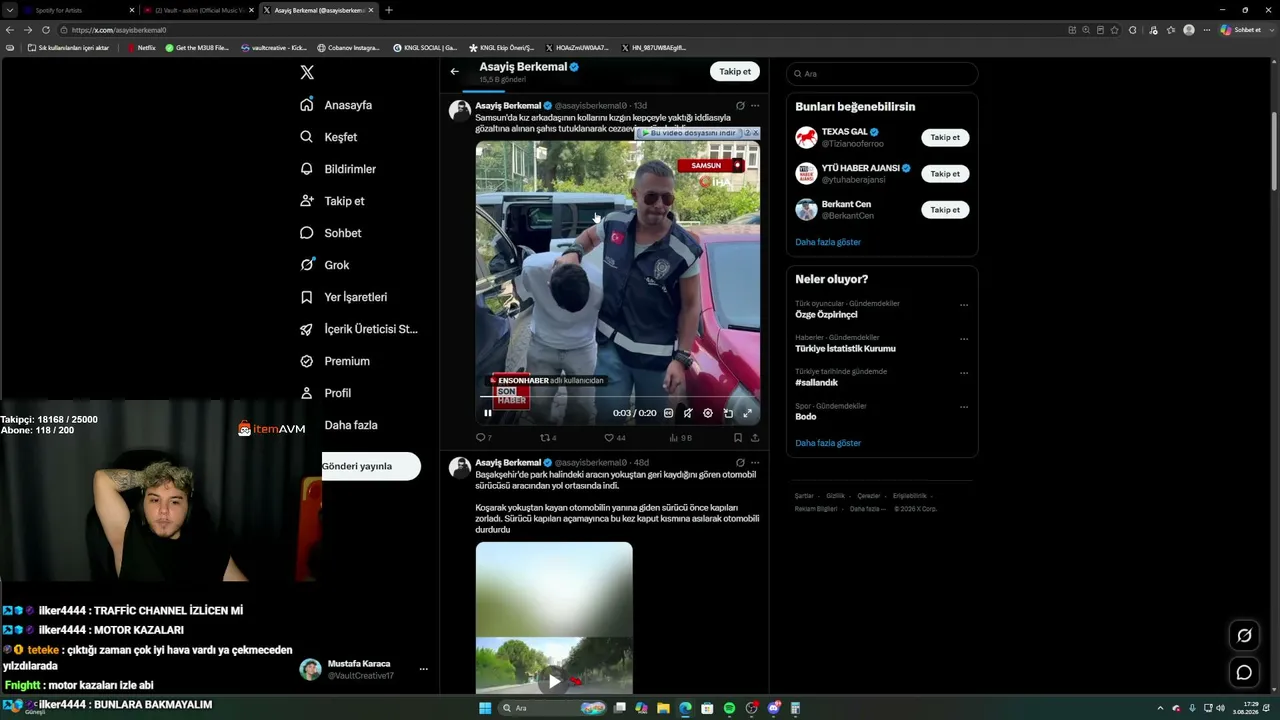Click the Premium badge icon

click(307, 361)
